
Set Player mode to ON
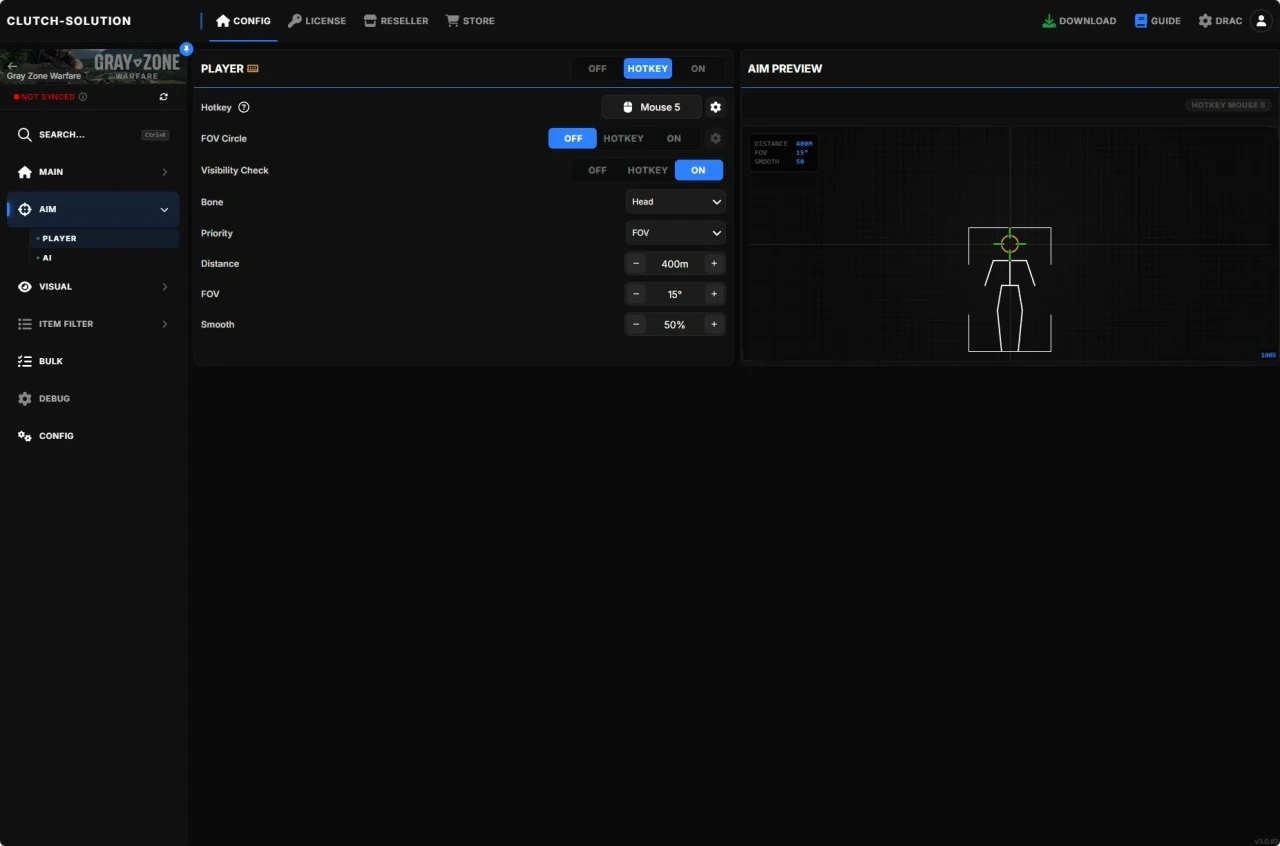698,69
